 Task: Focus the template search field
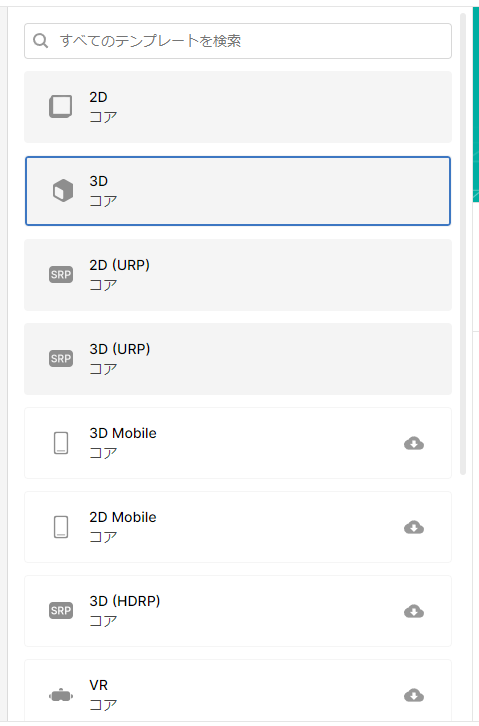[x=238, y=41]
